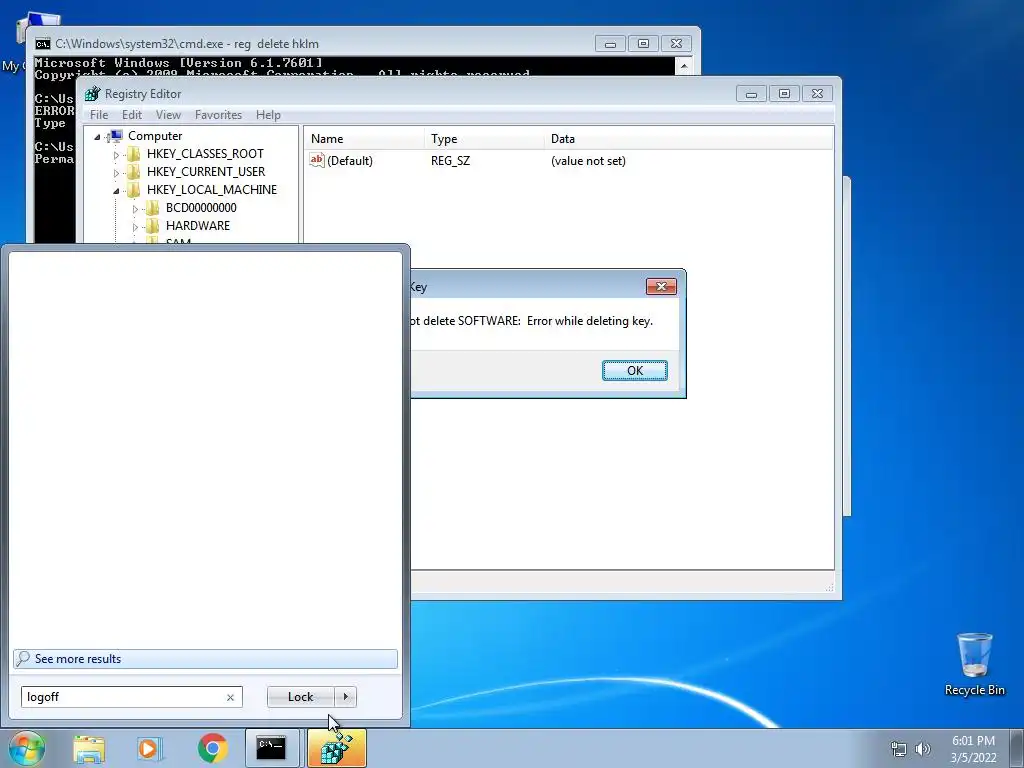
Task: Close the cmd.exe window
Action: tap(676, 44)
